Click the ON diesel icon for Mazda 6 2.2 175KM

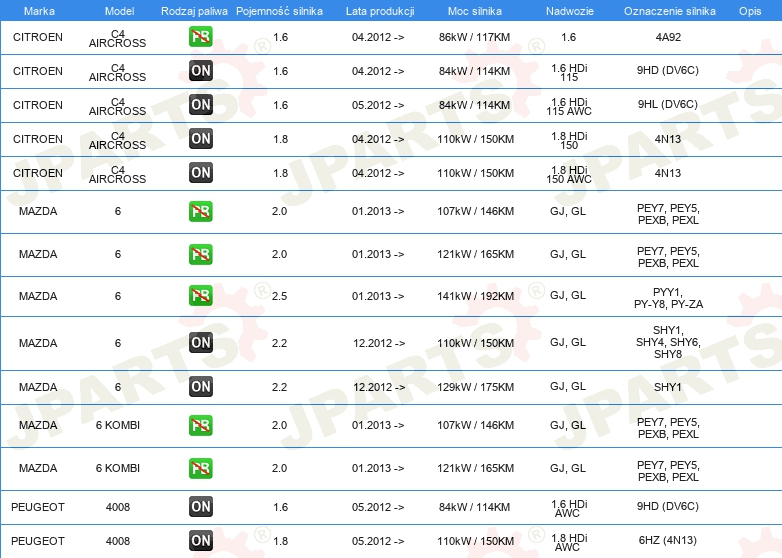pyautogui.click(x=201, y=387)
